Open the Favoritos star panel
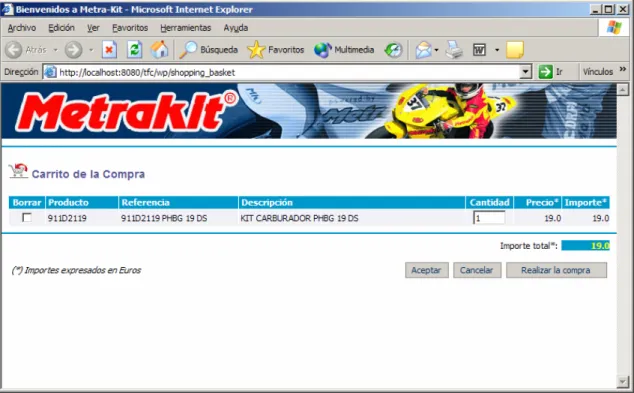 click(x=276, y=50)
